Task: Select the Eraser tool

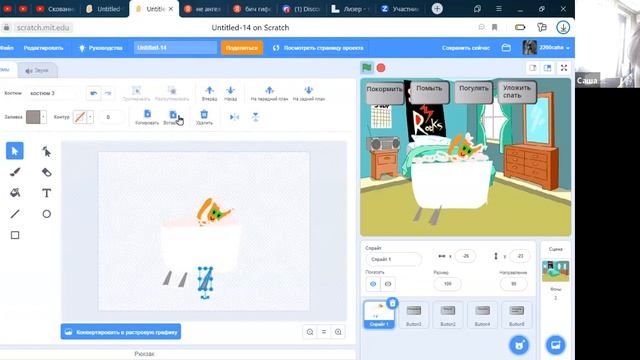Action: click(47, 172)
